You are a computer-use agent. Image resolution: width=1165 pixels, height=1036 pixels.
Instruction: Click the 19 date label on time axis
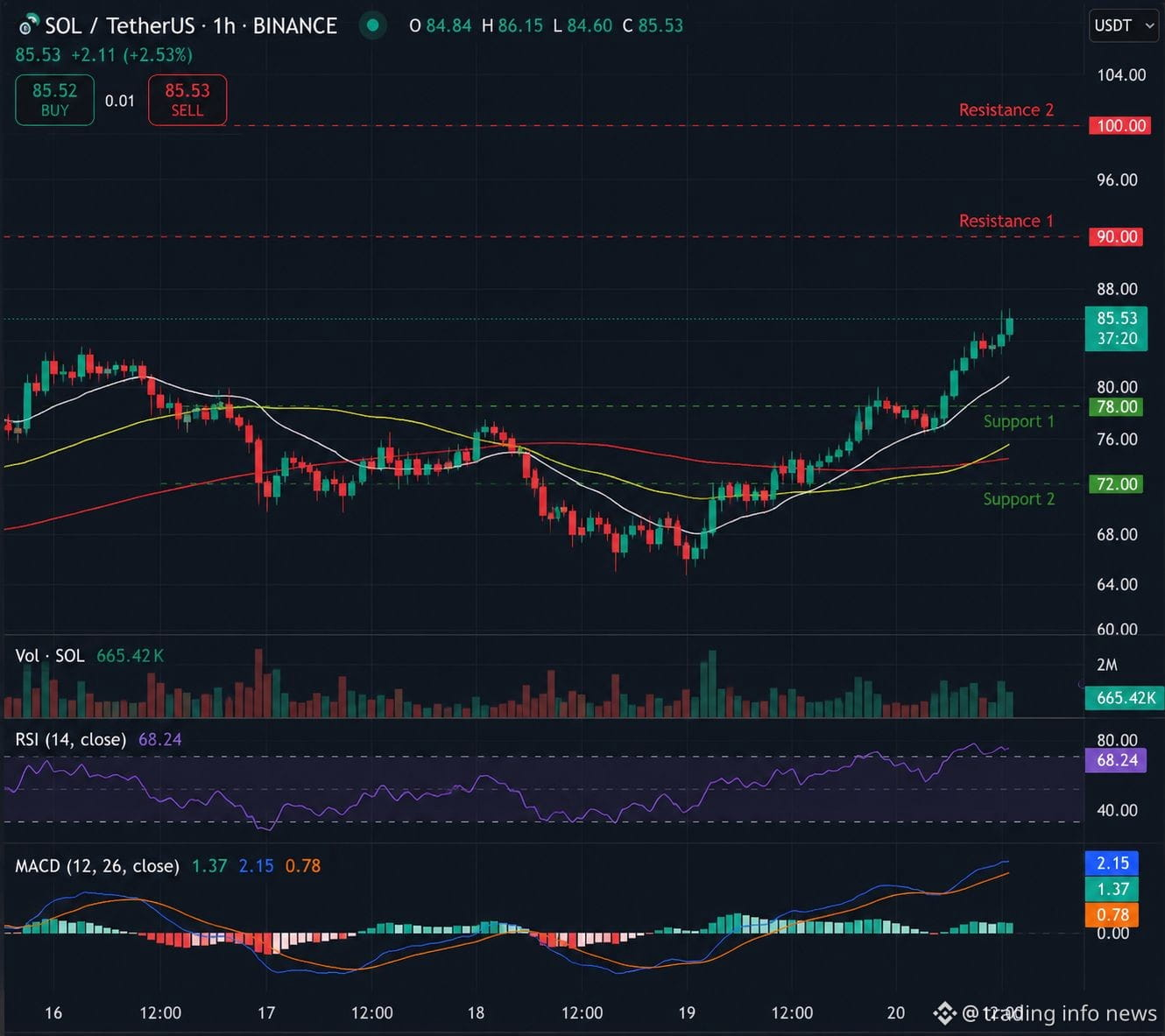pyautogui.click(x=687, y=1012)
